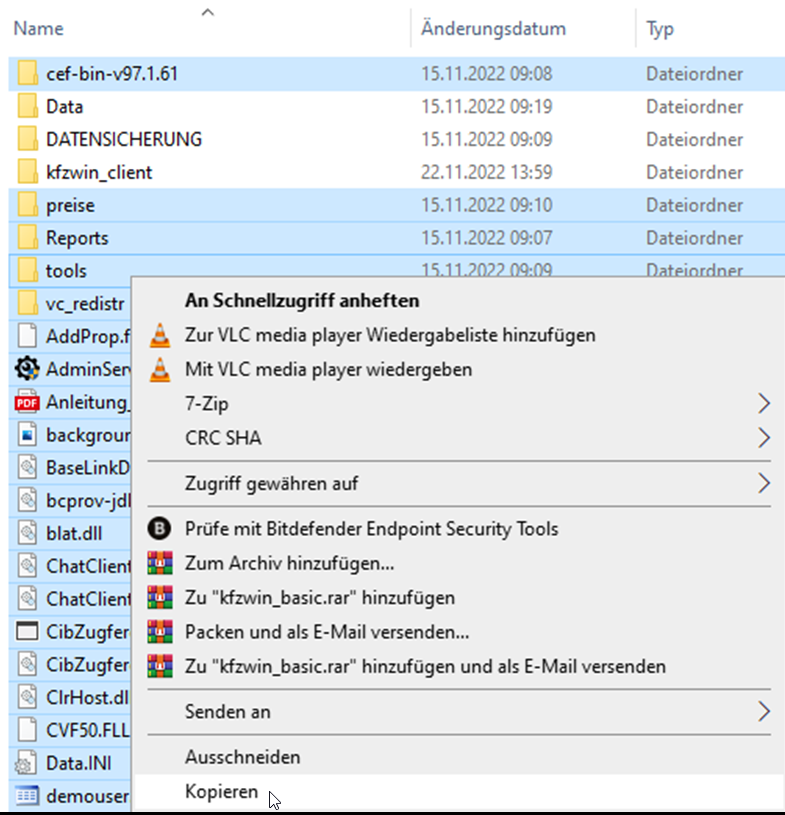Expand the 7-Zip submenu arrow
The height and width of the screenshot is (815, 785).
click(x=764, y=404)
